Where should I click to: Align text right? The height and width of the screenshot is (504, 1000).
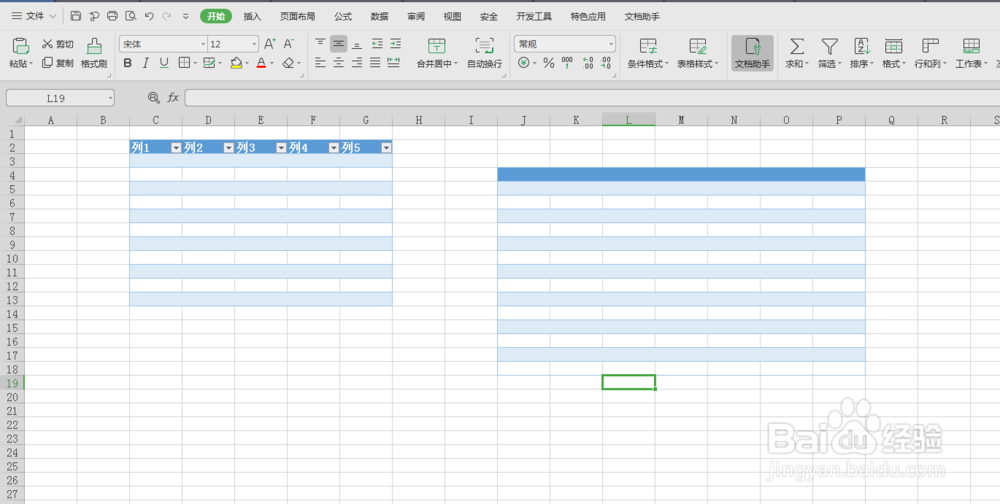coord(357,63)
